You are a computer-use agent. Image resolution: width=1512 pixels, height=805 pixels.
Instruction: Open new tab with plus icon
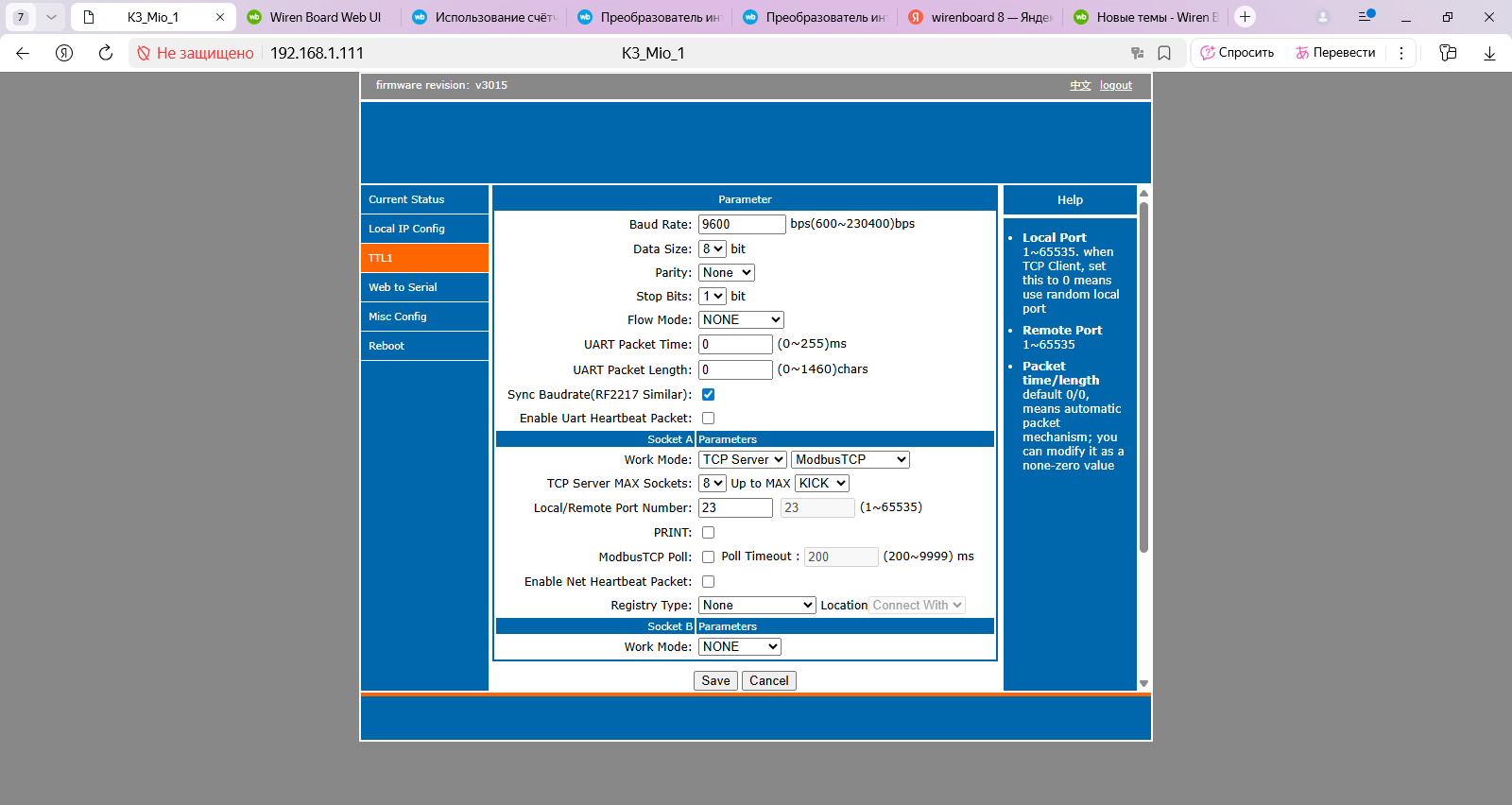tap(1245, 17)
